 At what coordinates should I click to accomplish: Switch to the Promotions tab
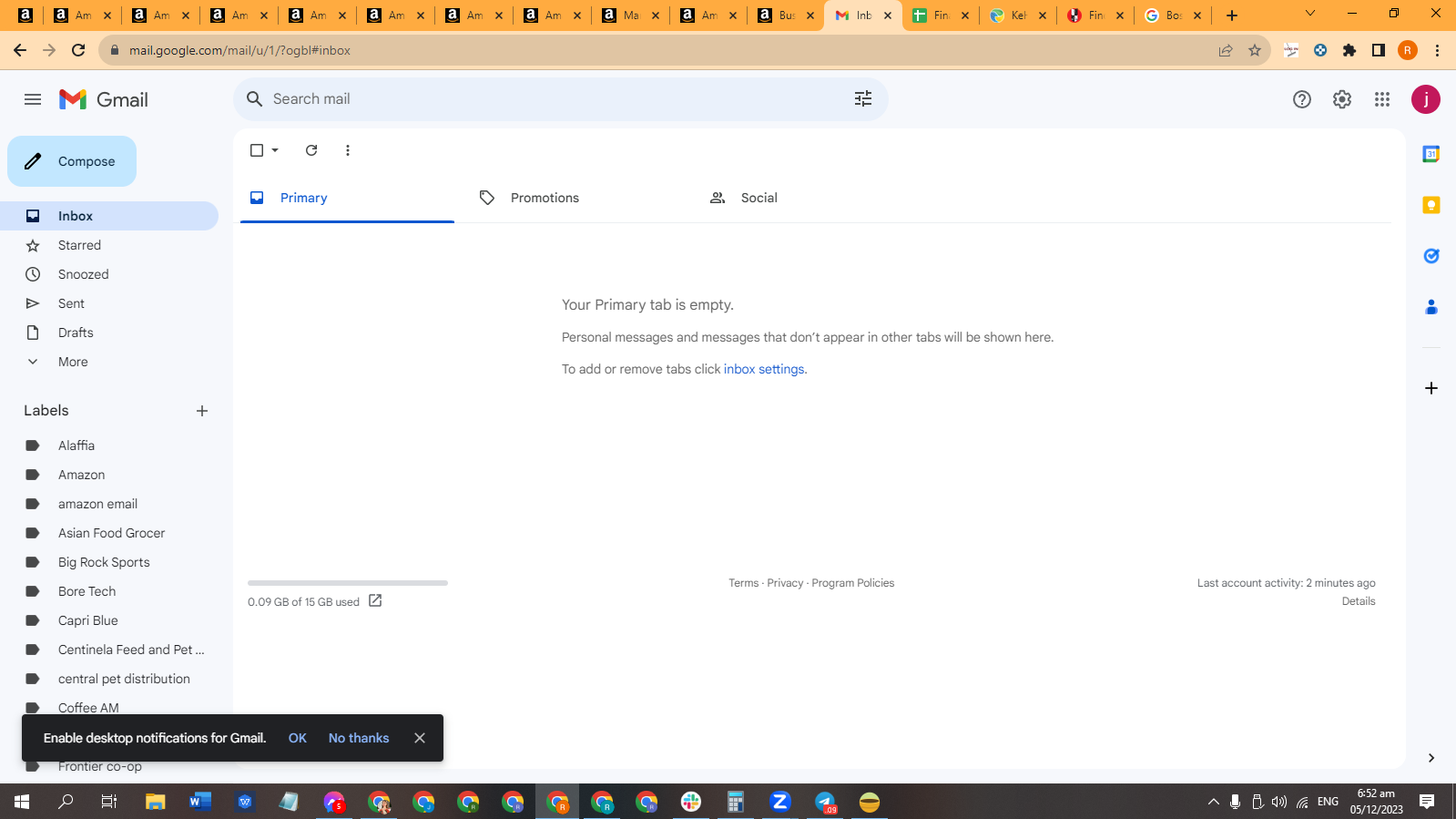577,198
